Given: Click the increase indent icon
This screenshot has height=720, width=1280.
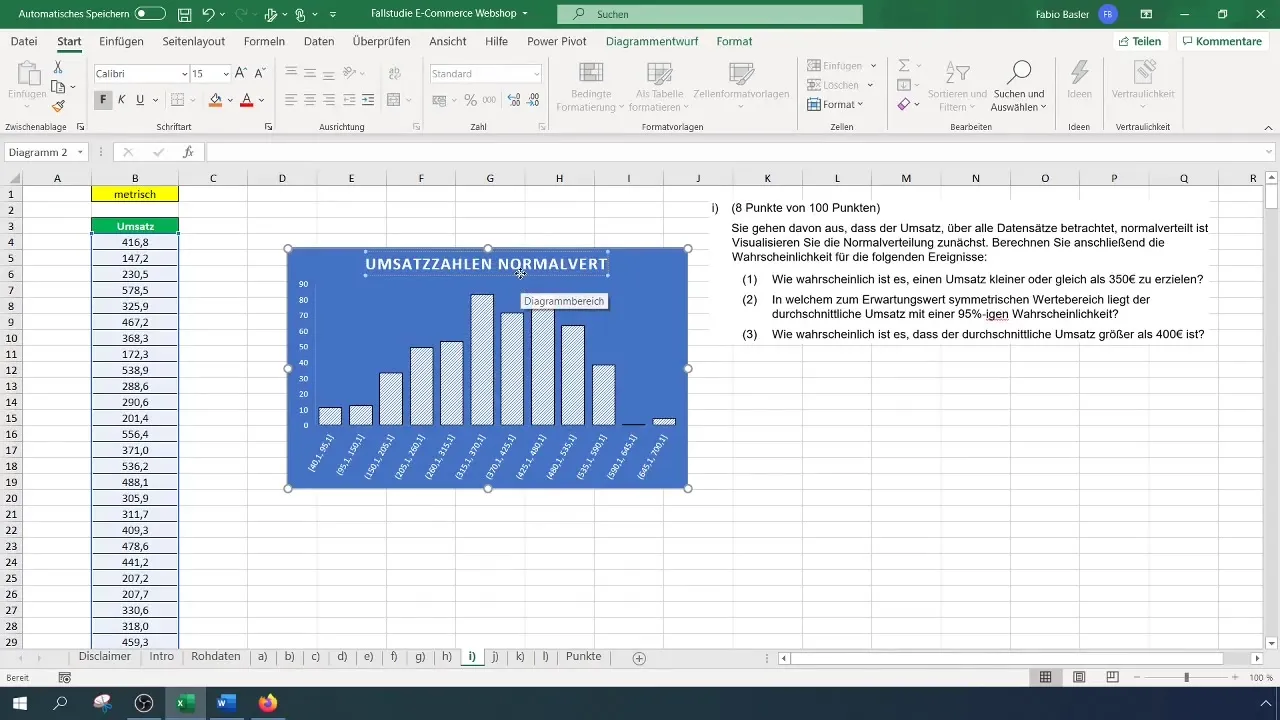Looking at the screenshot, I should pos(368,100).
